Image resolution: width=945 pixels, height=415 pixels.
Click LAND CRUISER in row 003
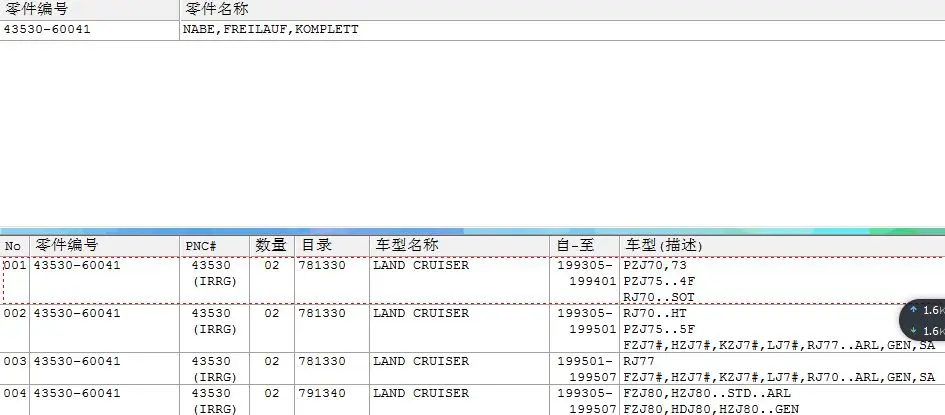pyautogui.click(x=421, y=361)
